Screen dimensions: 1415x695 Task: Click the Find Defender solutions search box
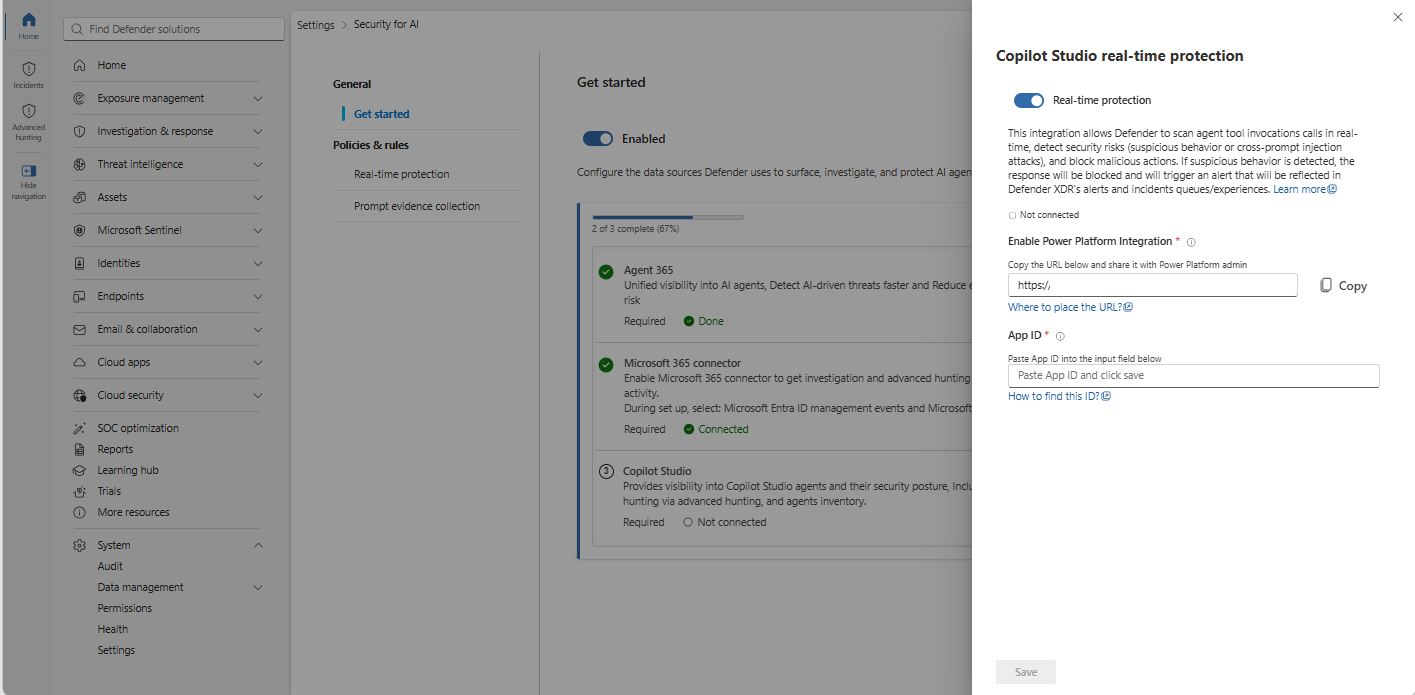click(174, 29)
